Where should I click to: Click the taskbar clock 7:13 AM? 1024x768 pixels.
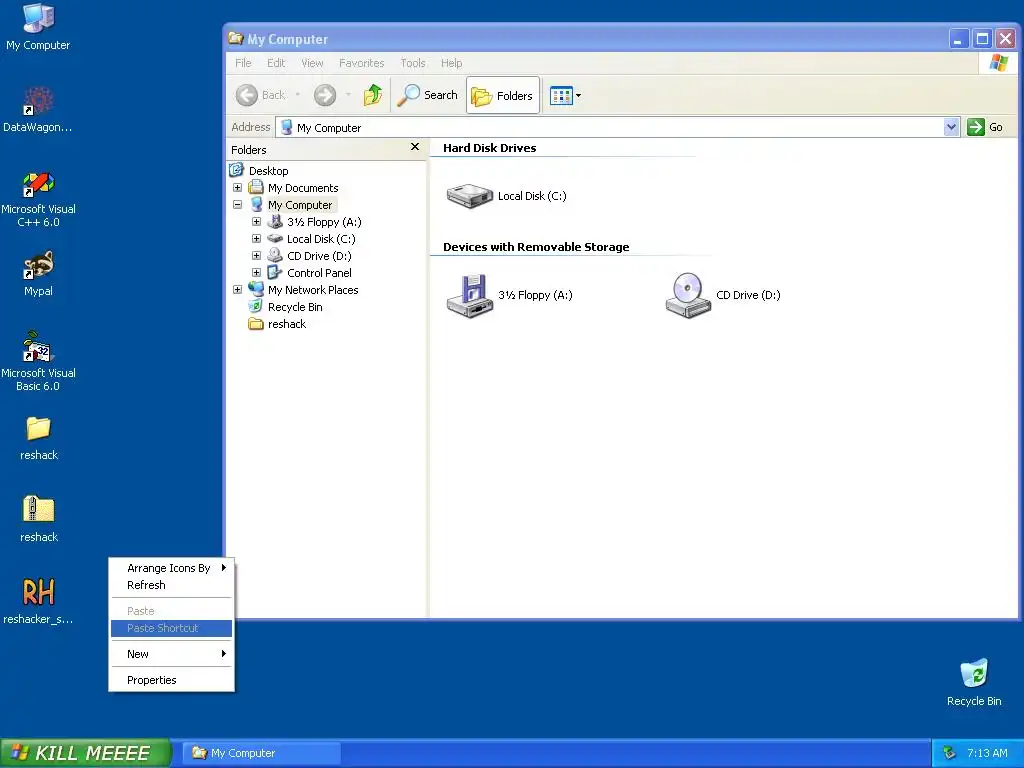987,753
